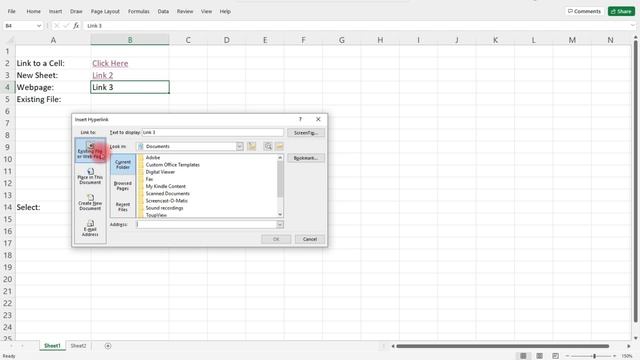
Task: Open the Formulas ribbon tab
Action: [139, 11]
